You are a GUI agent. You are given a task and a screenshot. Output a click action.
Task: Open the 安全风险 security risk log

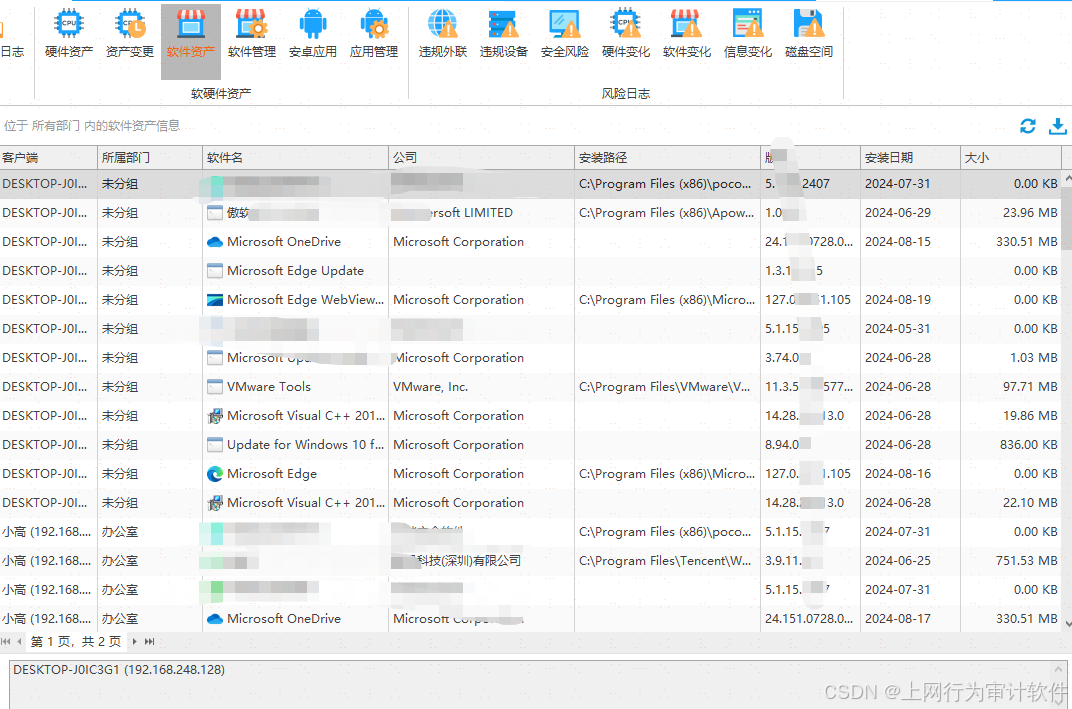click(x=565, y=33)
